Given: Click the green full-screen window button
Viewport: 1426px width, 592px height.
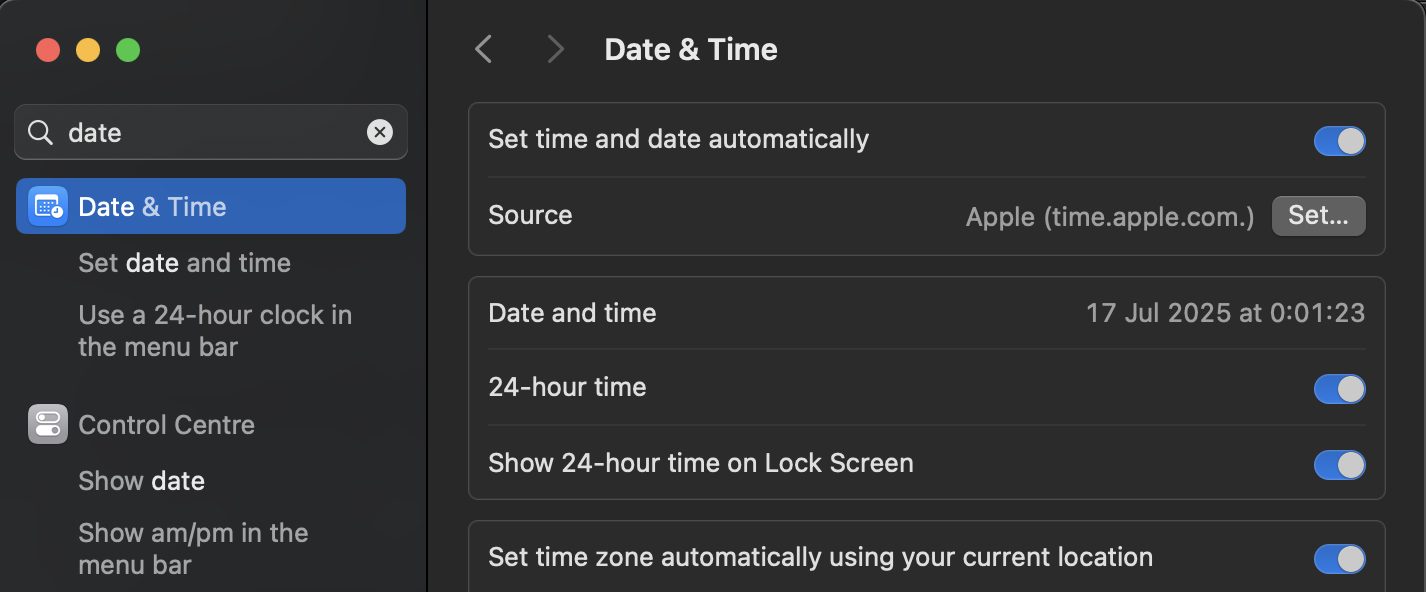Looking at the screenshot, I should click(x=128, y=50).
